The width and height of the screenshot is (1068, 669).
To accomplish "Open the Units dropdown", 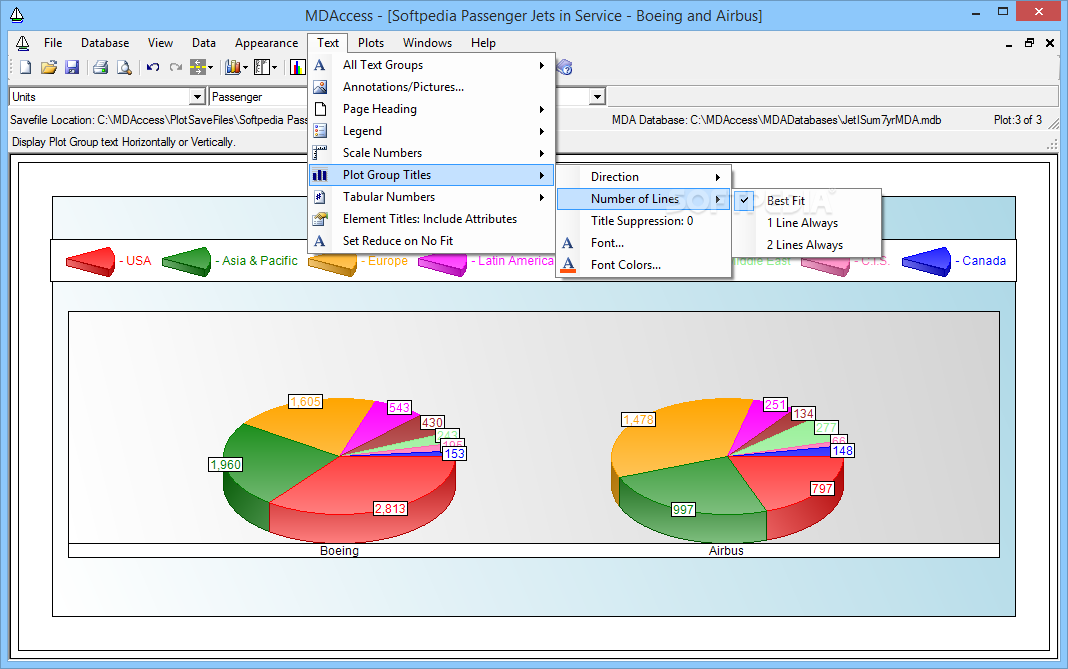I will tap(197, 97).
